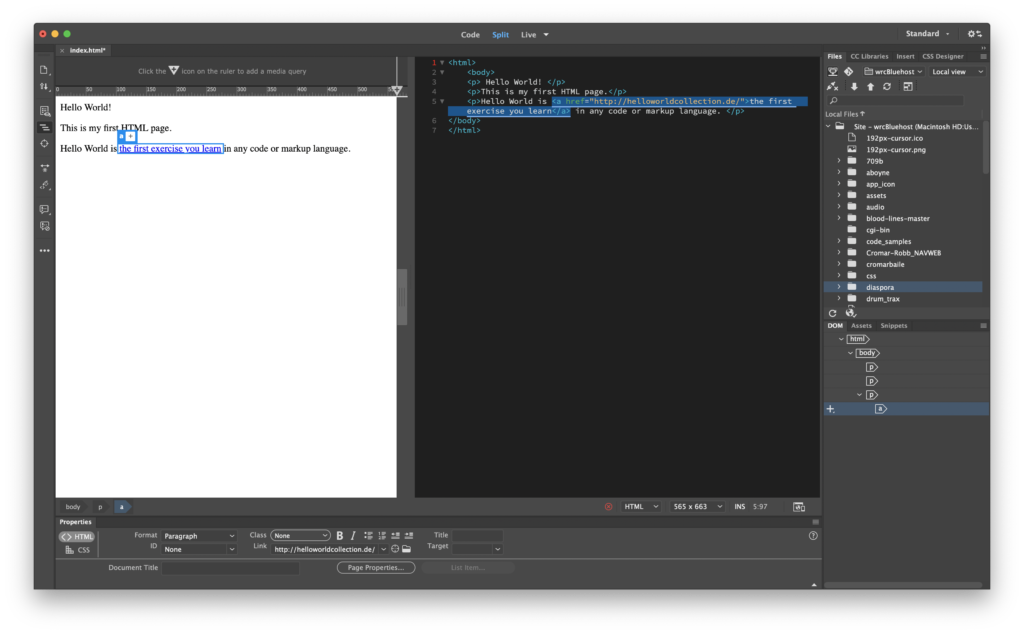The width and height of the screenshot is (1024, 634).
Task: Open the three-dots Customize Toolbar icon
Action: click(45, 250)
